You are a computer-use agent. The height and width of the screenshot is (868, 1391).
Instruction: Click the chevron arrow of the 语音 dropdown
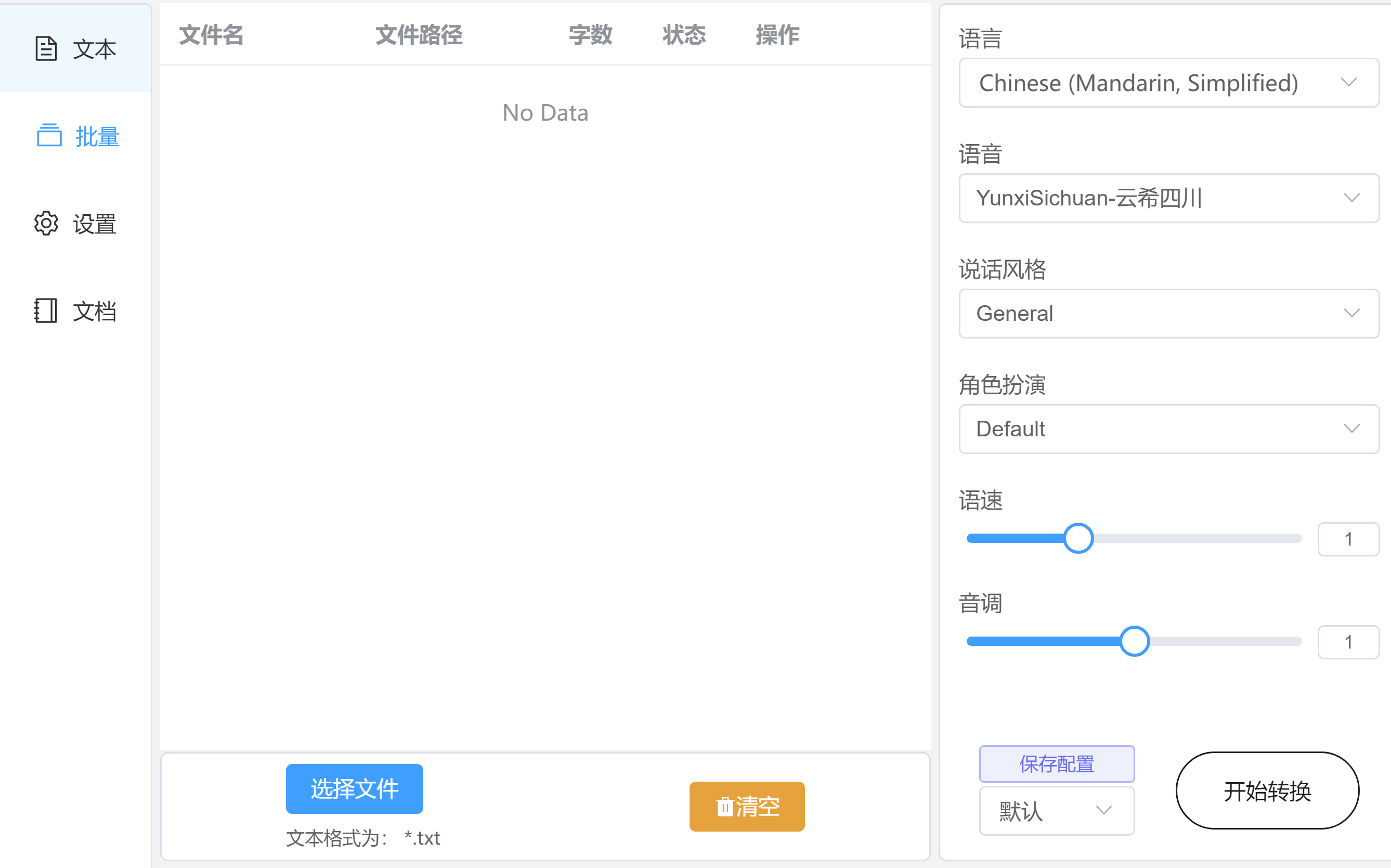1351,198
